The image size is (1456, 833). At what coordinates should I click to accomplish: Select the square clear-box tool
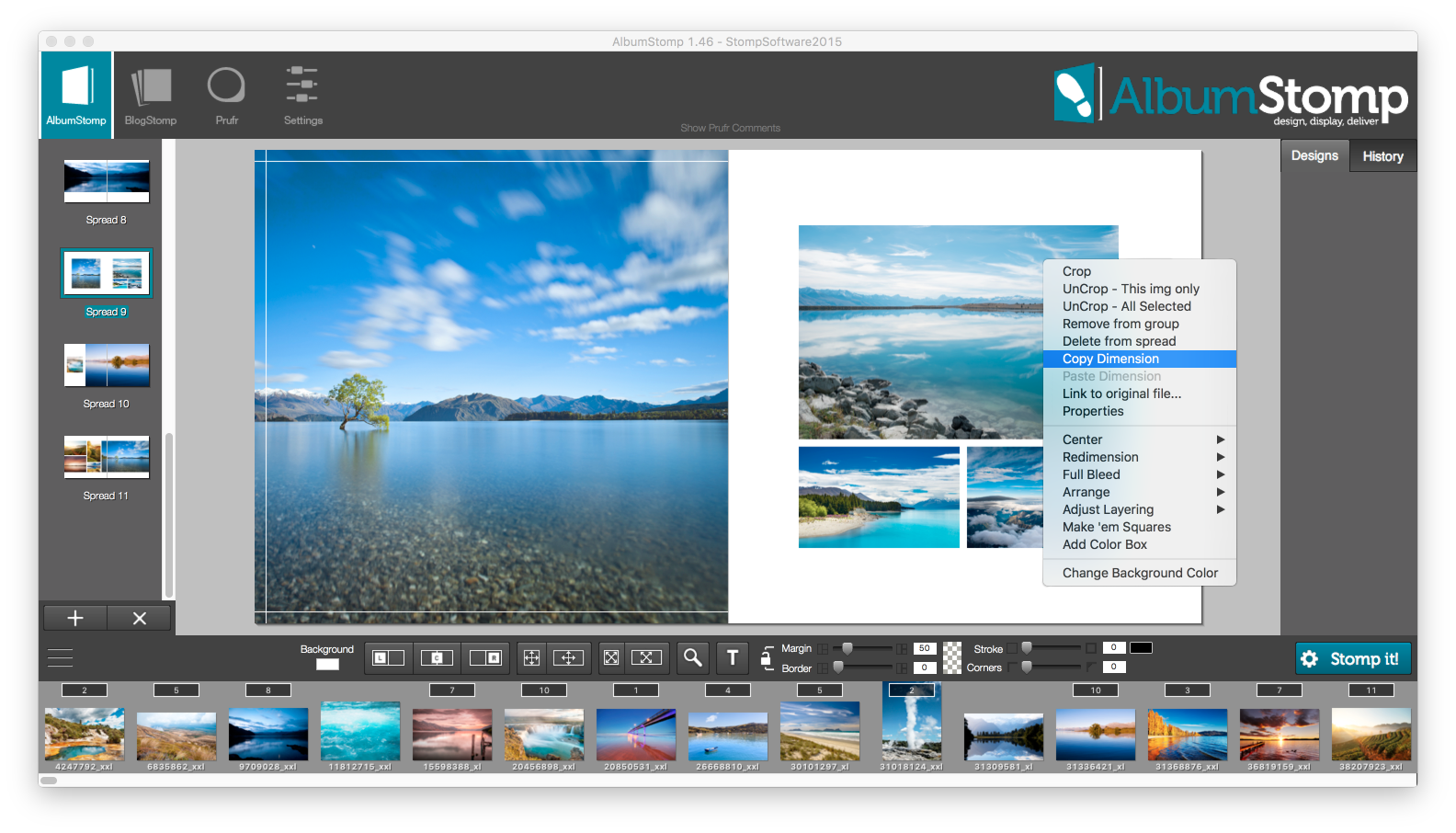(x=611, y=657)
